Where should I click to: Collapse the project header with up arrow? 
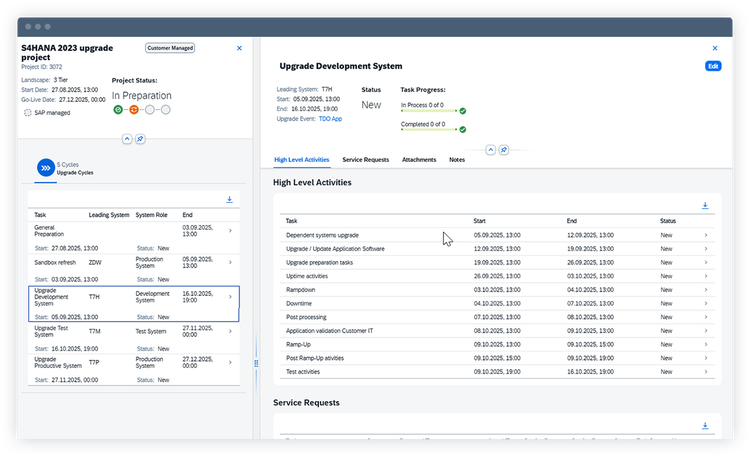pyautogui.click(x=127, y=139)
